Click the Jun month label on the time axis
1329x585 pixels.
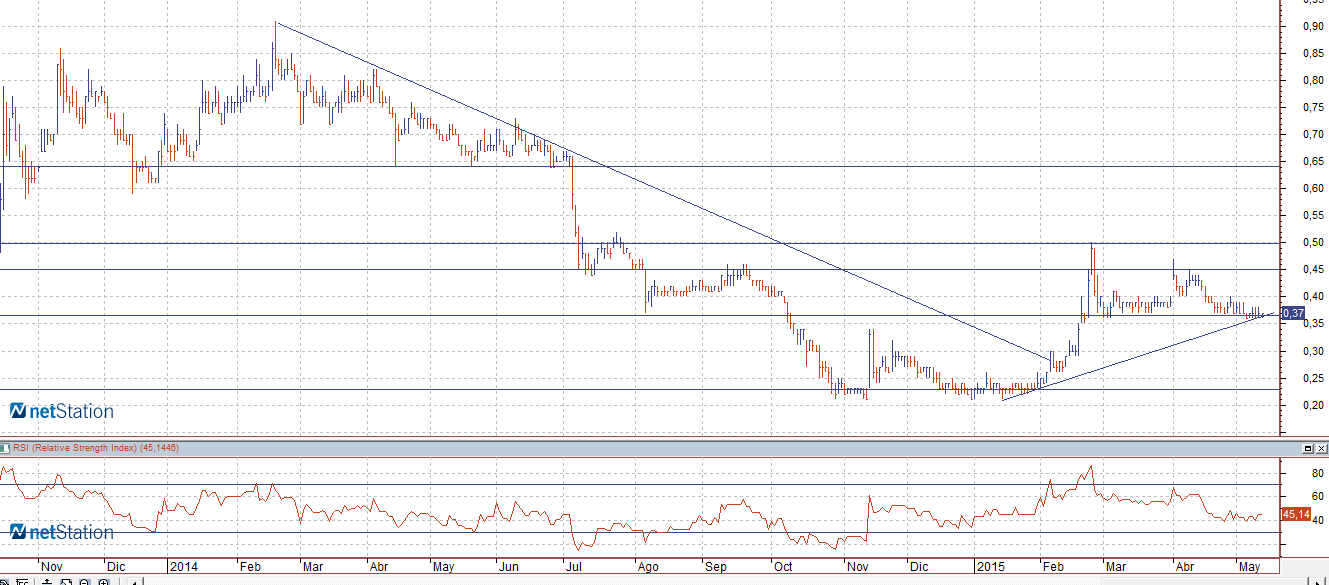(x=508, y=566)
